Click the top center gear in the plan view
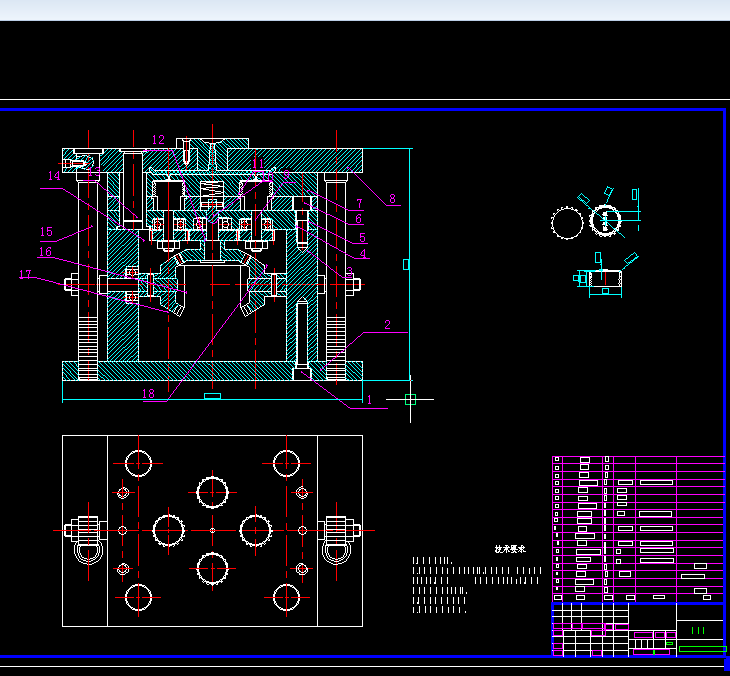Image resolution: width=730 pixels, height=676 pixels. [x=213, y=491]
